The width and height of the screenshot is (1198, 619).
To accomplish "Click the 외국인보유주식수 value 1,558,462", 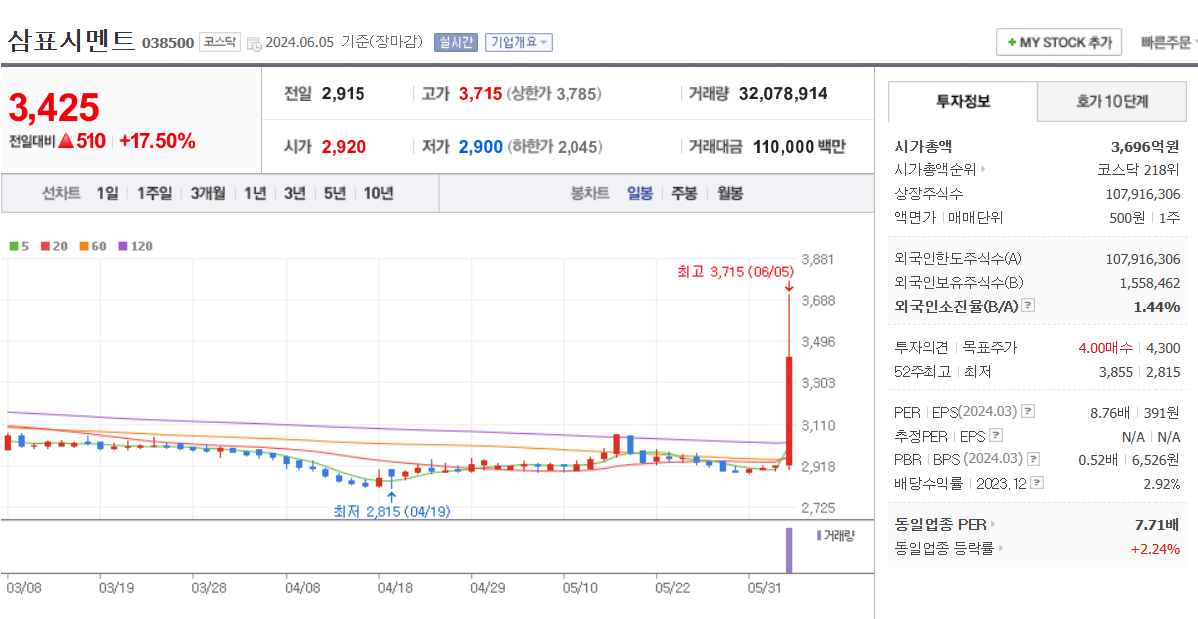I will 1150,283.
